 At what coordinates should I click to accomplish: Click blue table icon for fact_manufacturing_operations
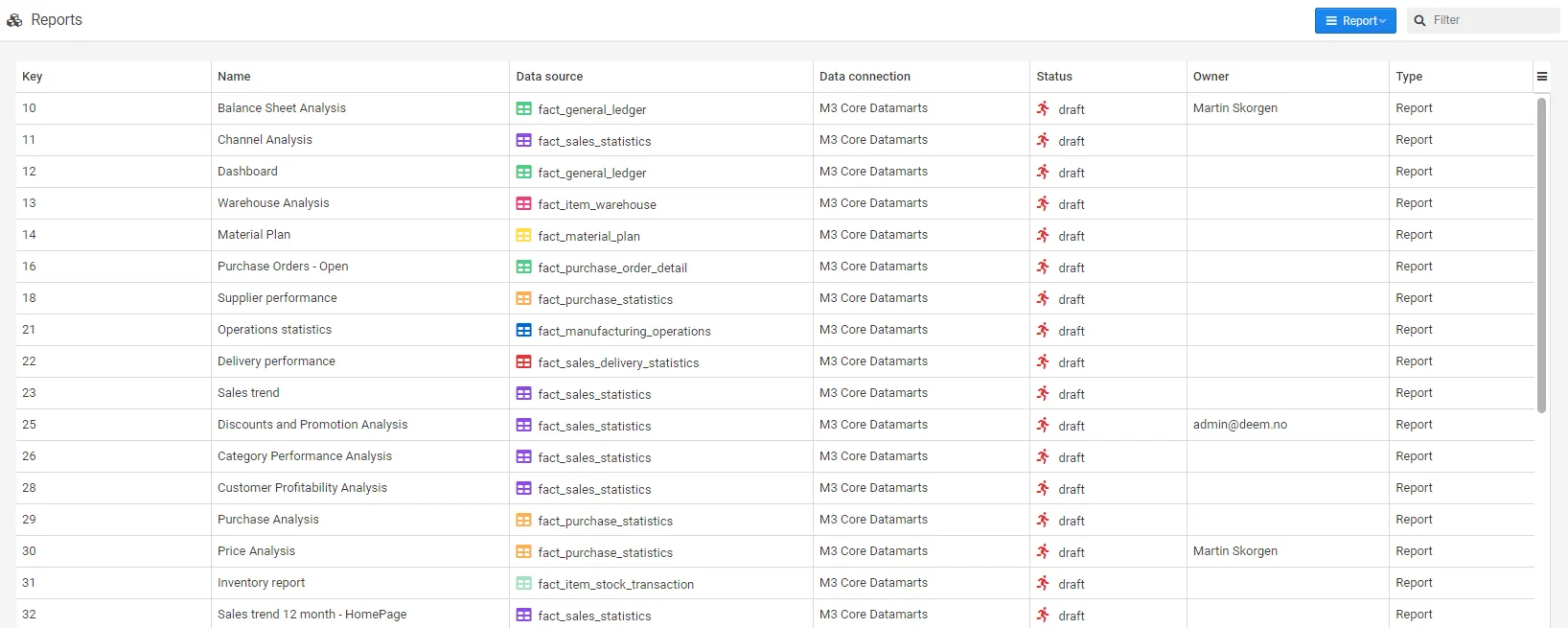click(x=523, y=331)
